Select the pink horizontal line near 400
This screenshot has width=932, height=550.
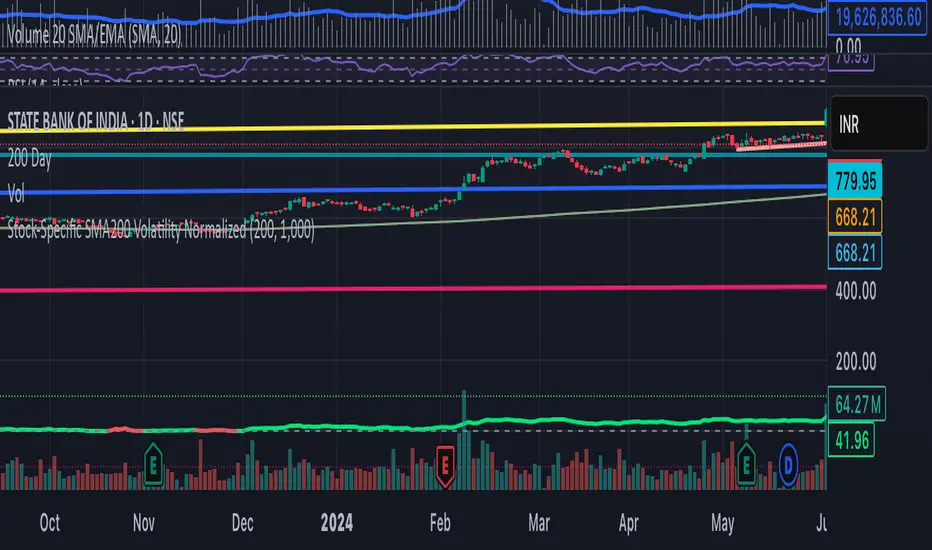coord(413,288)
